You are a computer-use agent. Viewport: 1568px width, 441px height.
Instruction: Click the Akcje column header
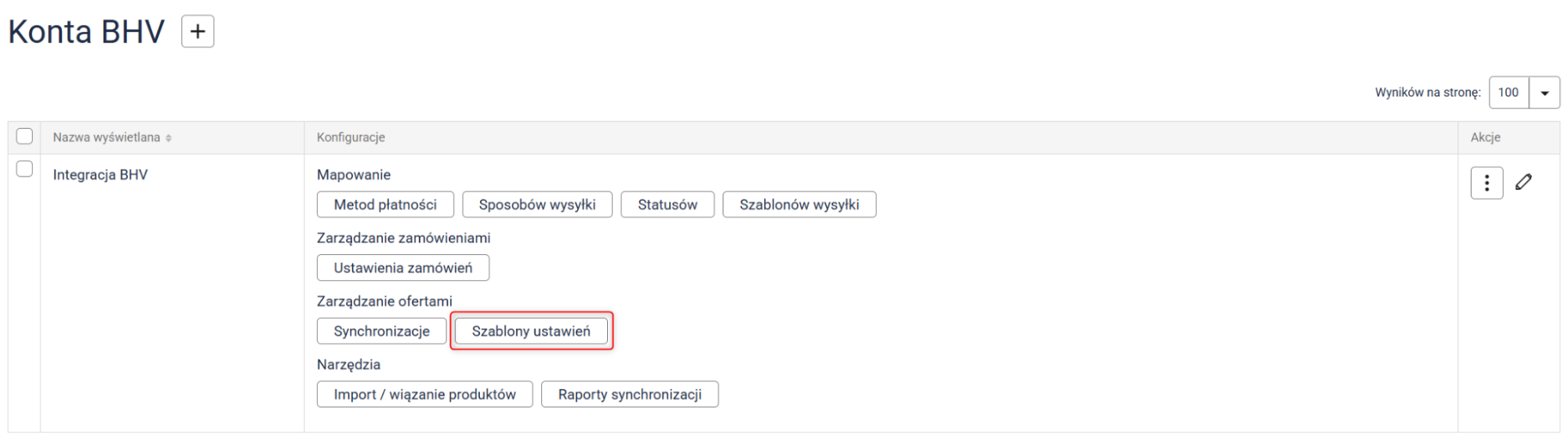1485,137
